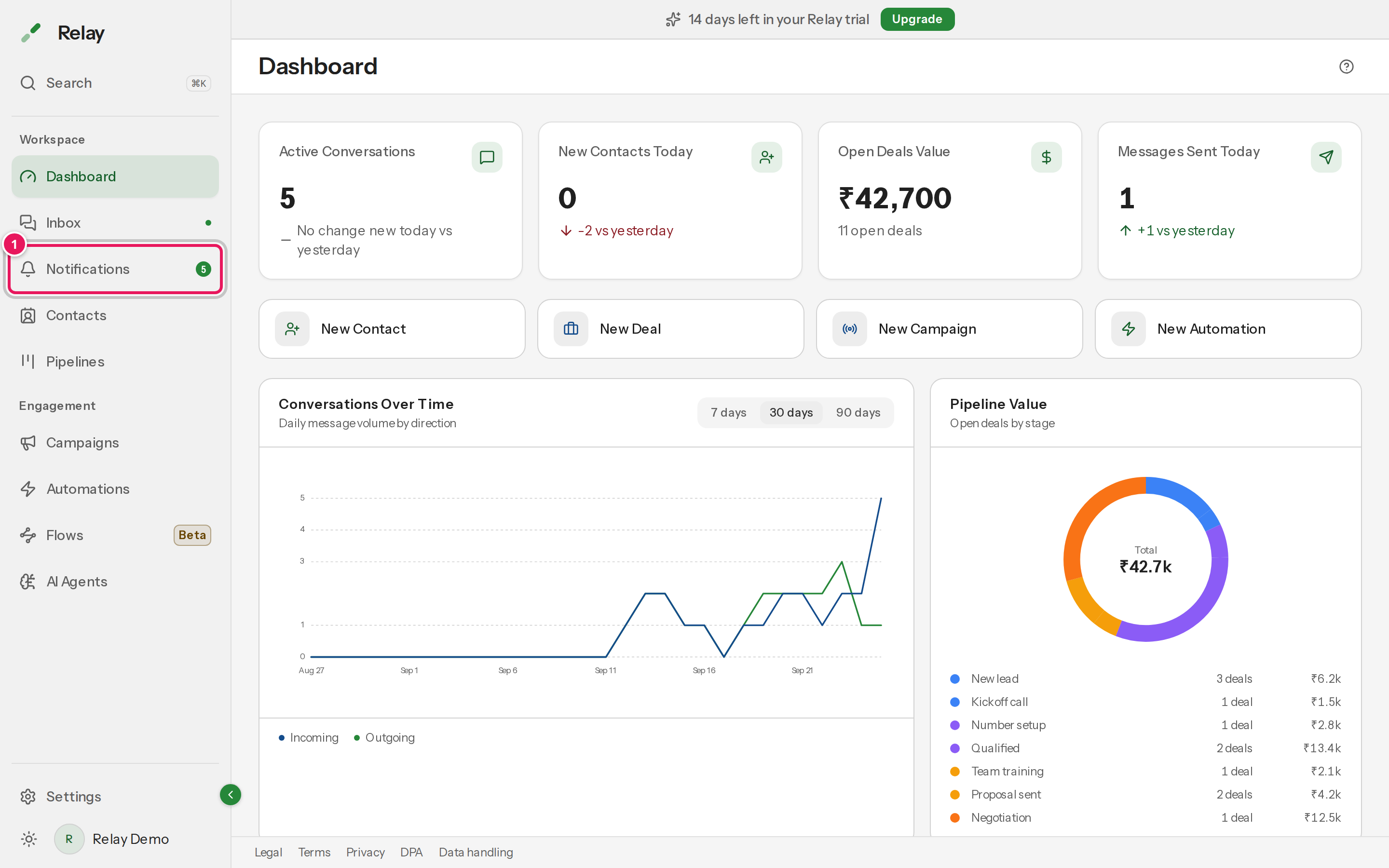Open the DPA footer link

[x=411, y=853]
